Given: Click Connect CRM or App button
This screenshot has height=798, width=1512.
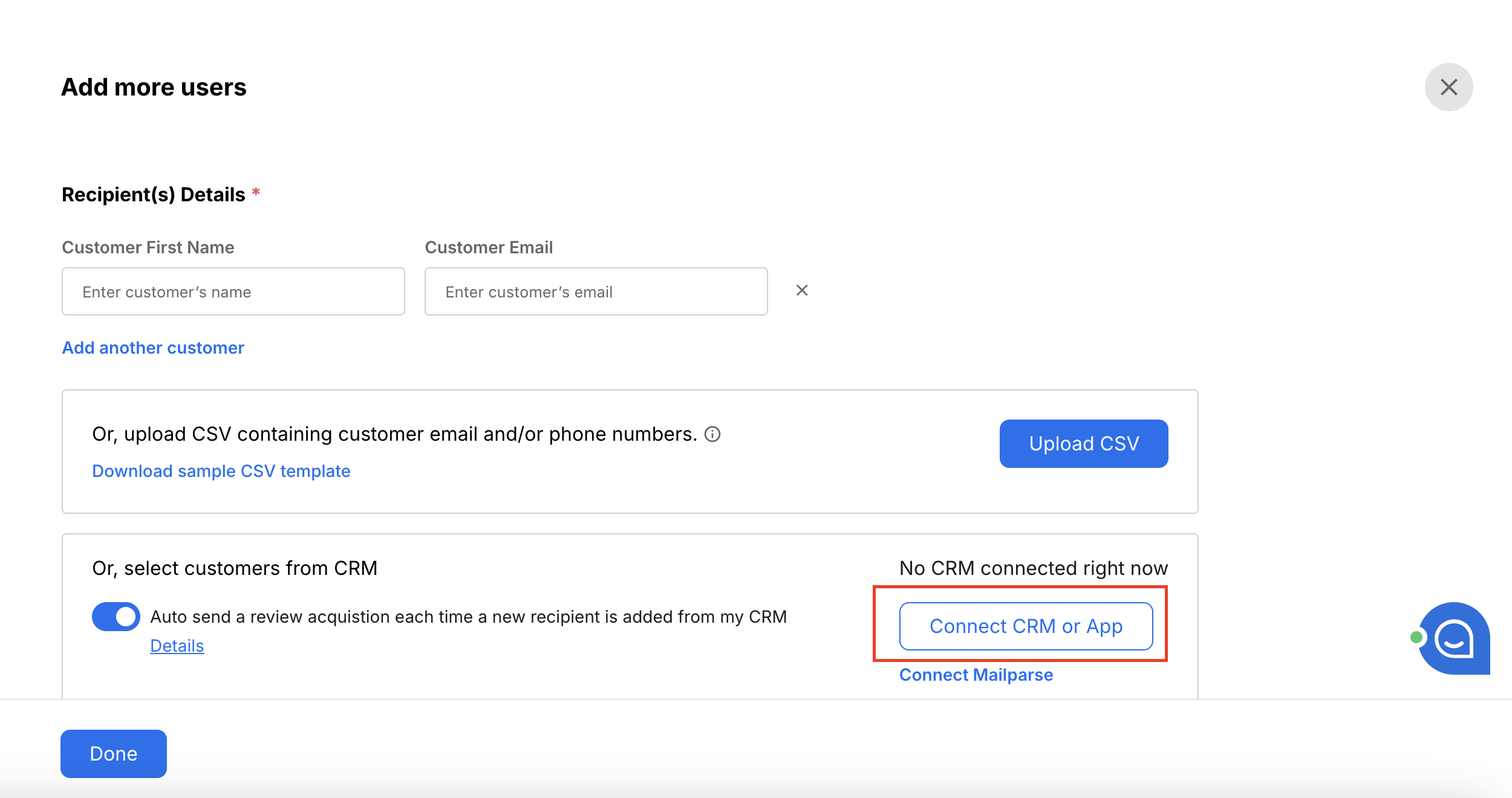Looking at the screenshot, I should (1026, 626).
